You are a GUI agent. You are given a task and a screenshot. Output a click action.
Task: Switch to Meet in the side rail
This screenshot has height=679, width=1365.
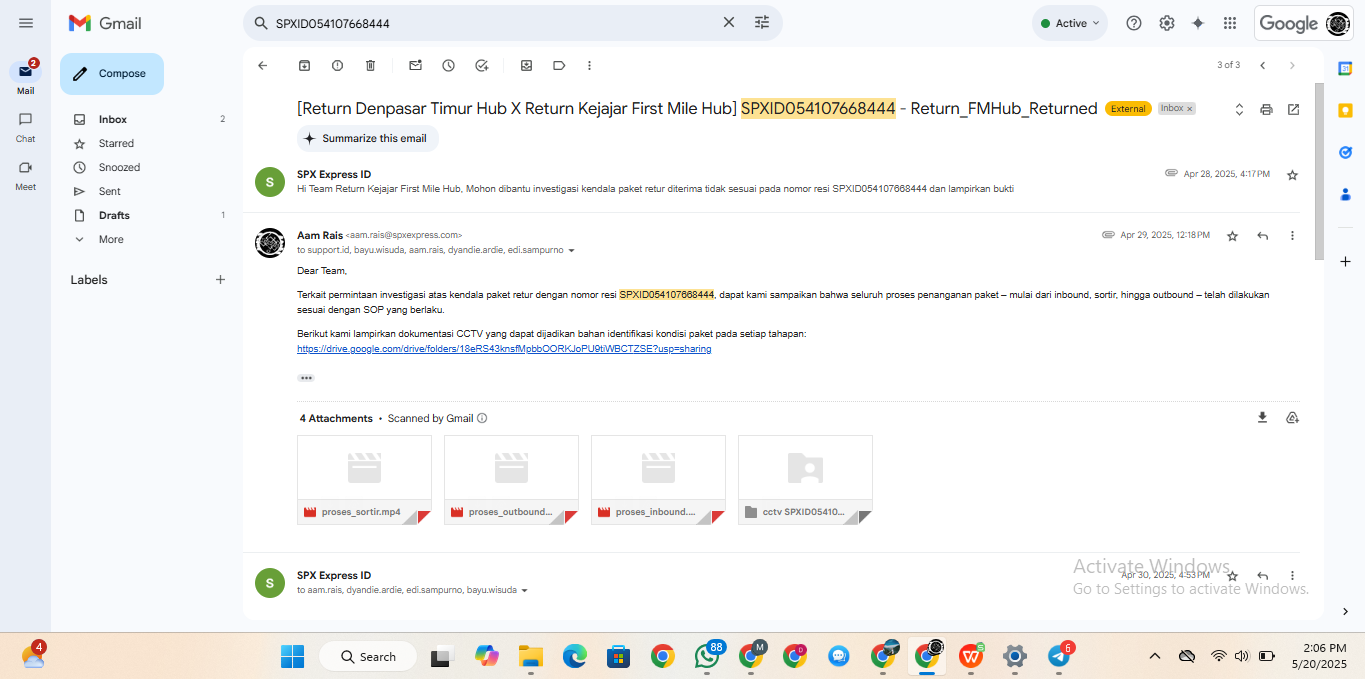pyautogui.click(x=25, y=174)
